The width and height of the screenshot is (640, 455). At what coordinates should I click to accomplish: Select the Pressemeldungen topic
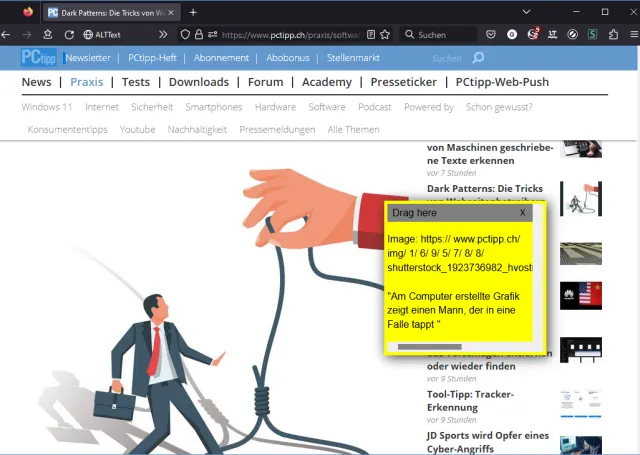tap(277, 129)
